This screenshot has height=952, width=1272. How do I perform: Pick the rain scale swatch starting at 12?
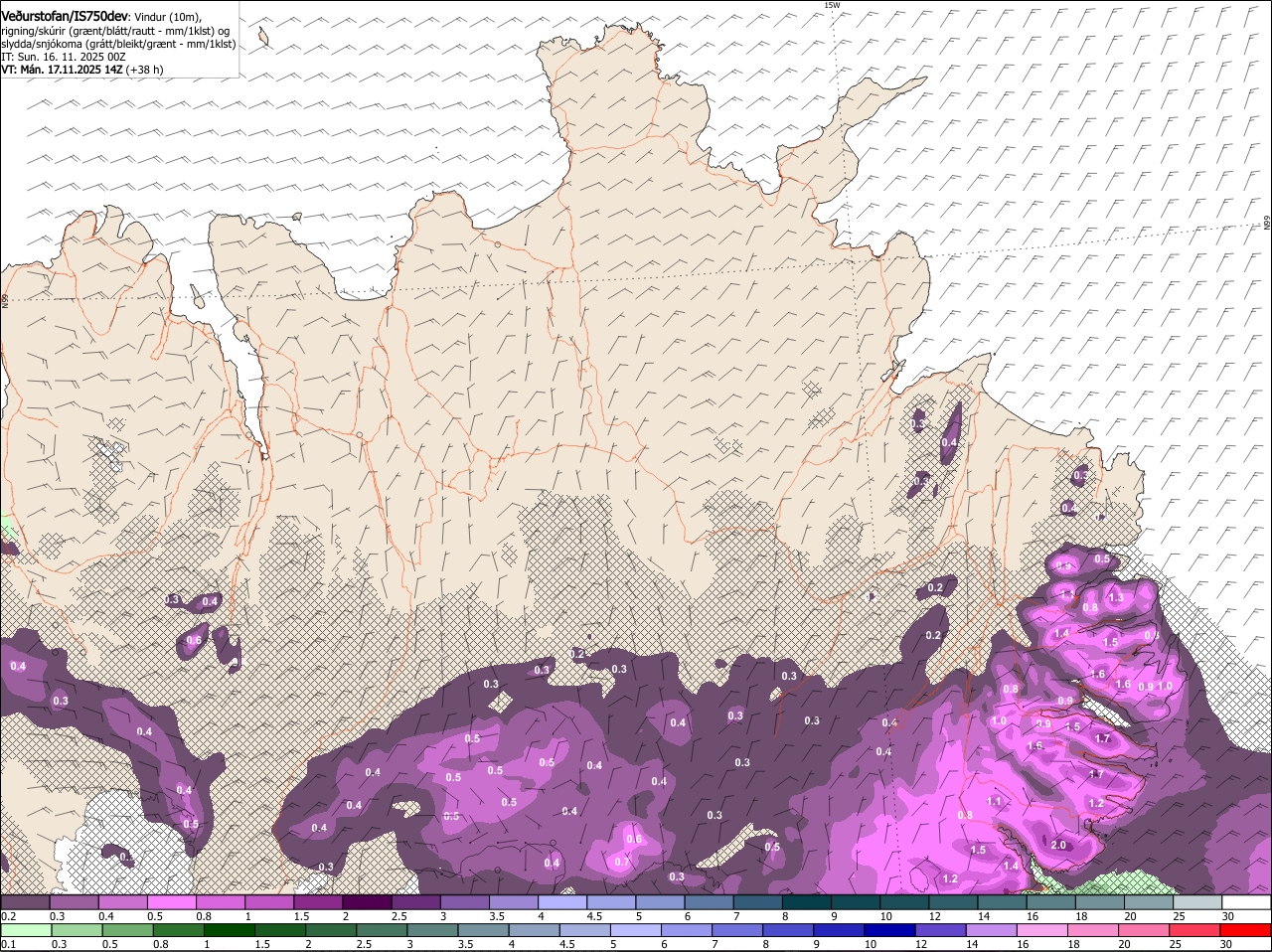(x=942, y=930)
